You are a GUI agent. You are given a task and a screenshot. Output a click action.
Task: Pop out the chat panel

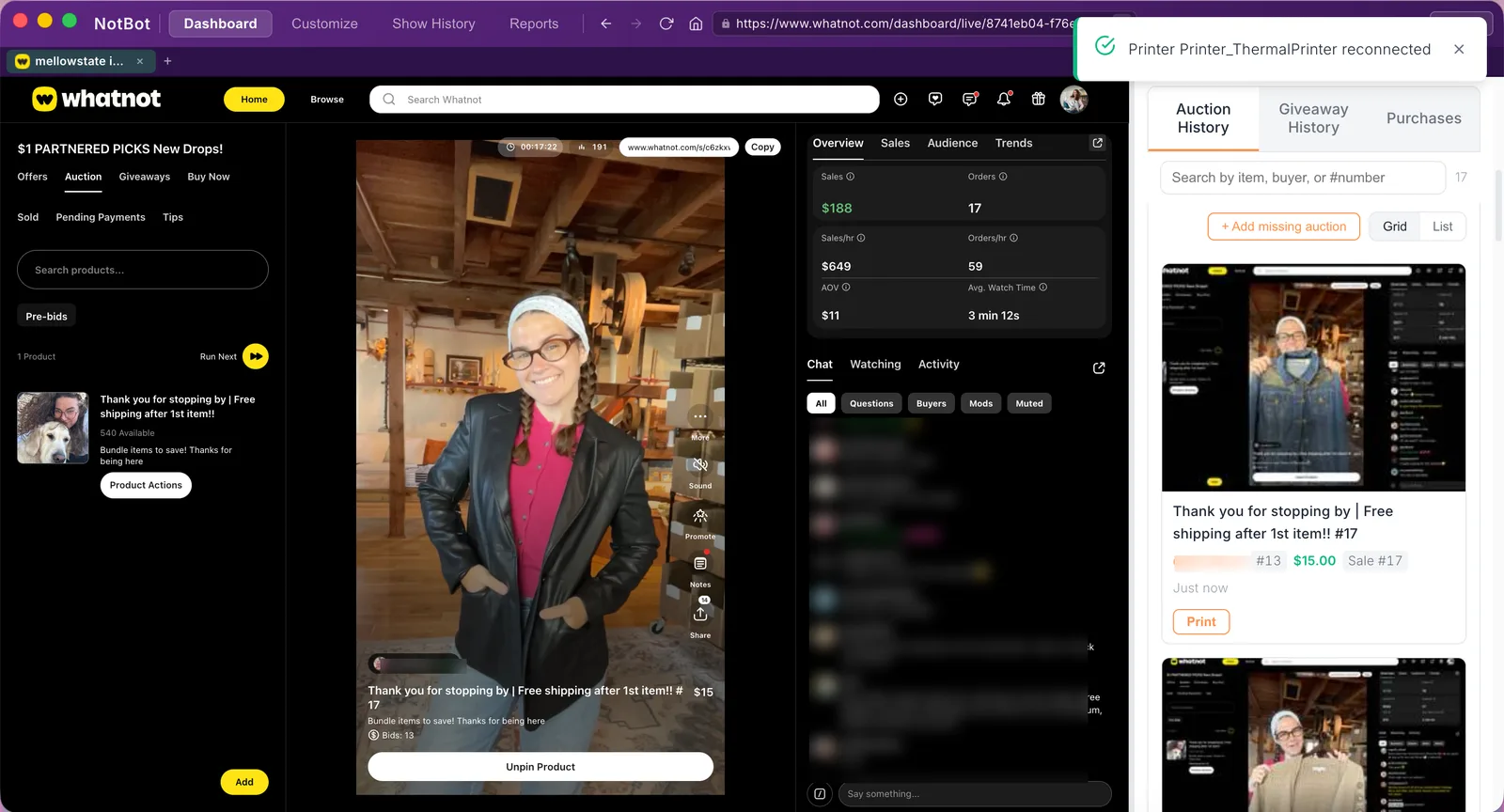tap(1099, 367)
